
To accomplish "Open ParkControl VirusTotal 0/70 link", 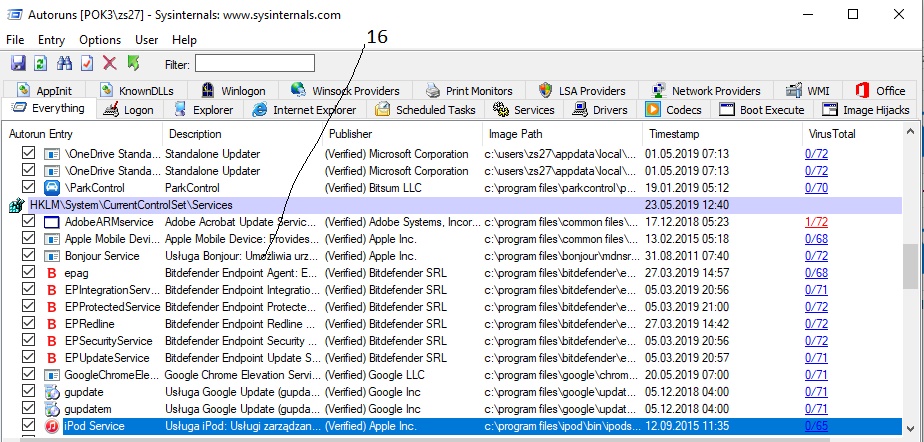I will [x=816, y=188].
